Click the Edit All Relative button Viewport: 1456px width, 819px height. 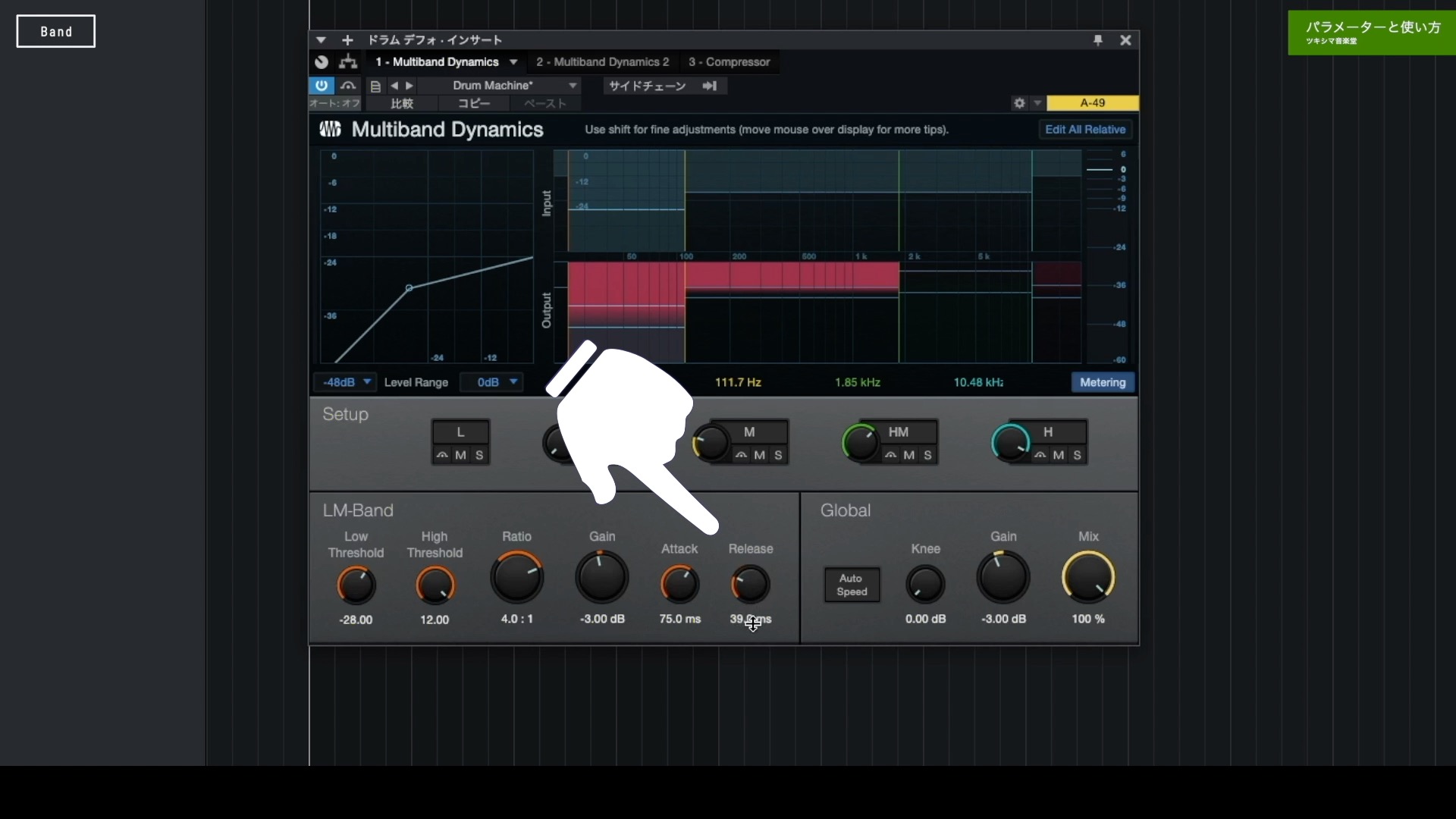coord(1084,129)
